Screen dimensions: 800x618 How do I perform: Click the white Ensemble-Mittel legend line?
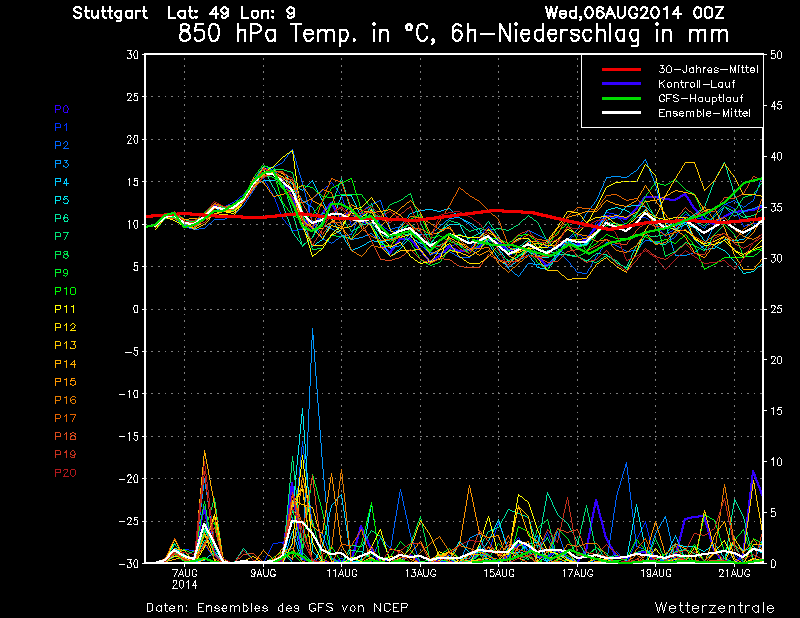pyautogui.click(x=620, y=114)
